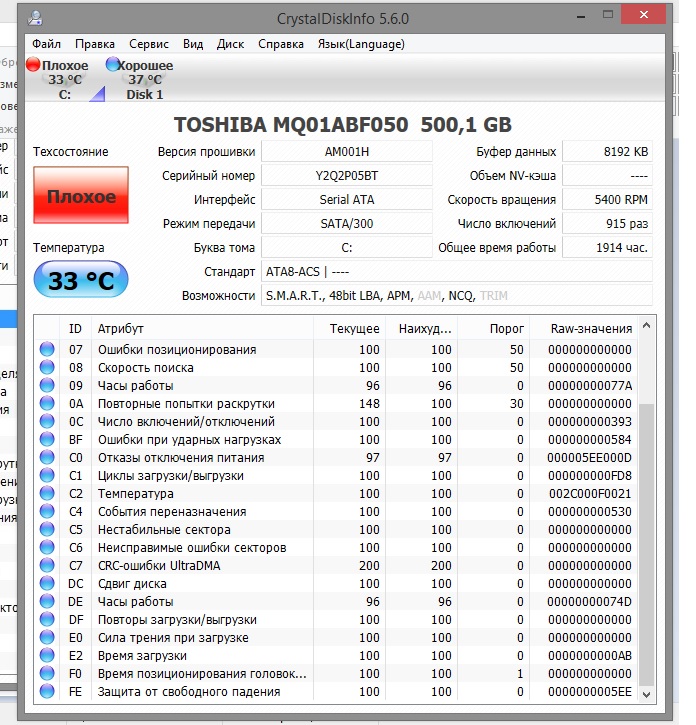Image resolution: width=696 pixels, height=725 pixels.
Task: Click the Атрибут column header
Action: 121,329
